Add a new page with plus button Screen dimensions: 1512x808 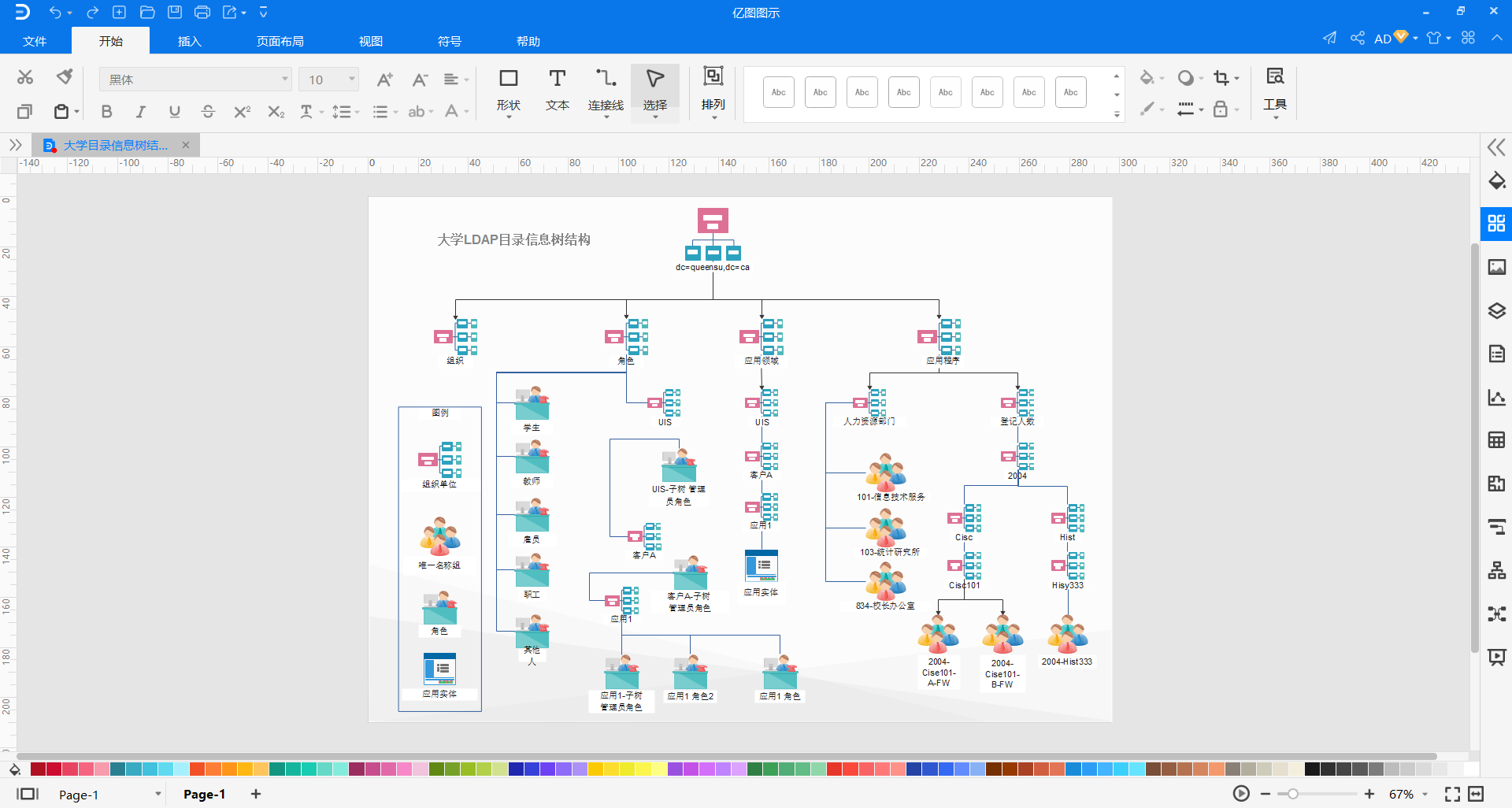256,794
